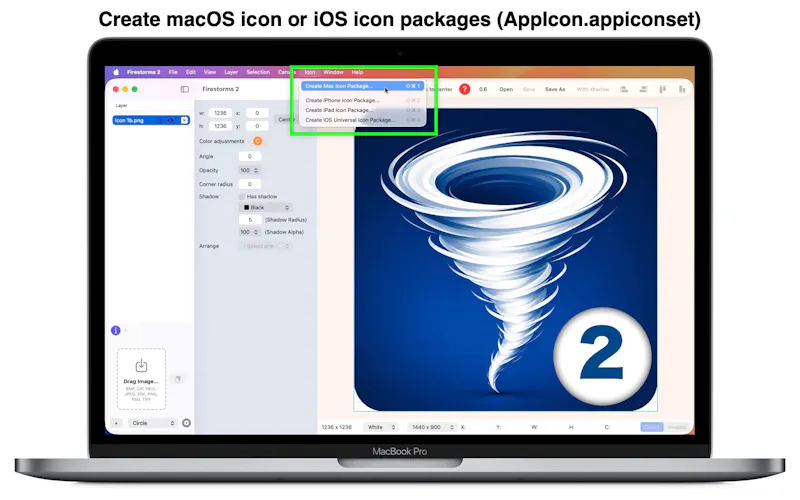This screenshot has height=500, width=800.
Task: Click the 0.6 zoom value
Action: (x=483, y=89)
